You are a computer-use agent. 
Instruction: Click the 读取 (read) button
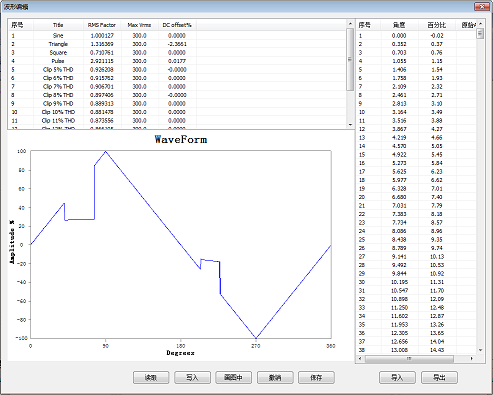pyautogui.click(x=151, y=377)
